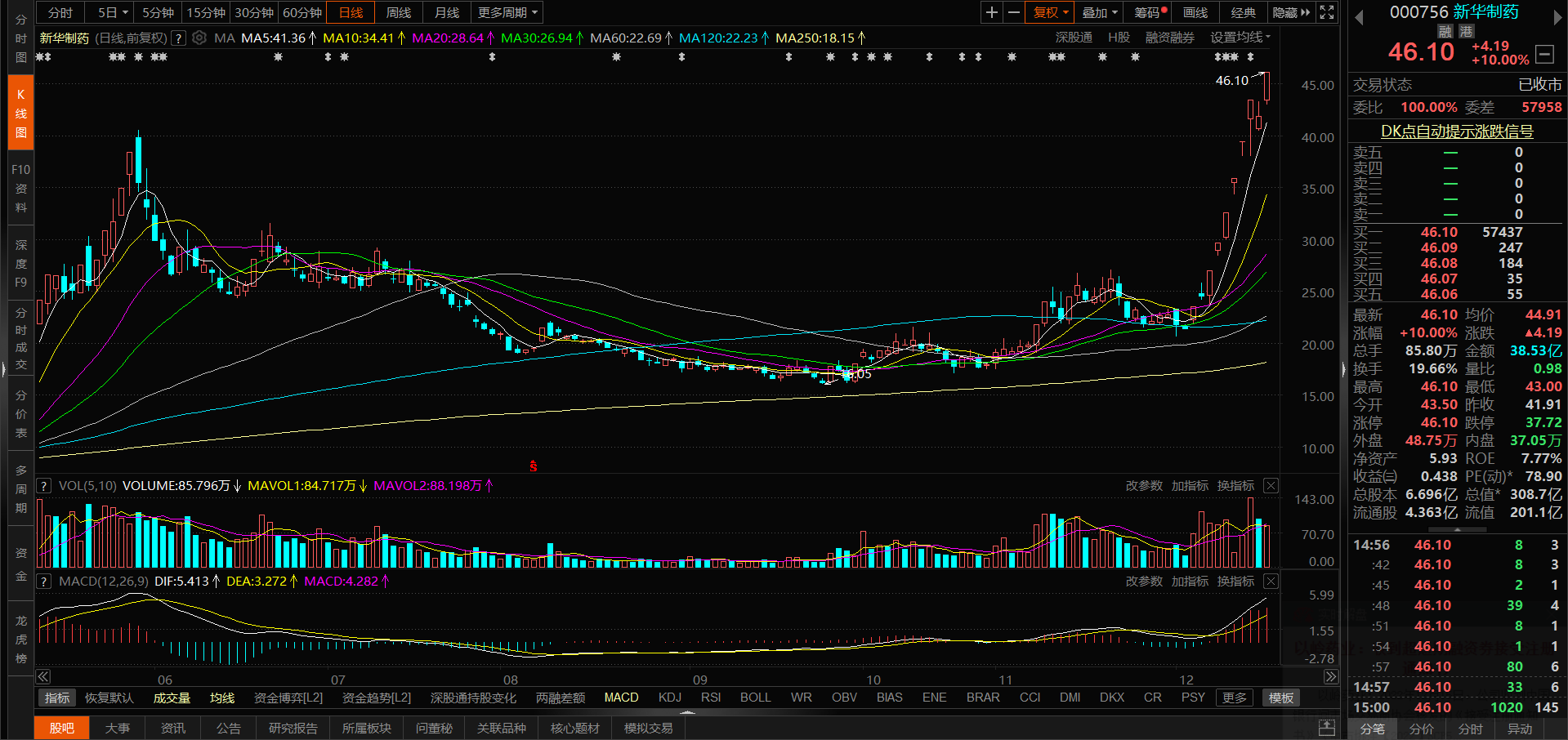
Task: Zoom in the K-line chart with plus button
Action: tap(991, 12)
